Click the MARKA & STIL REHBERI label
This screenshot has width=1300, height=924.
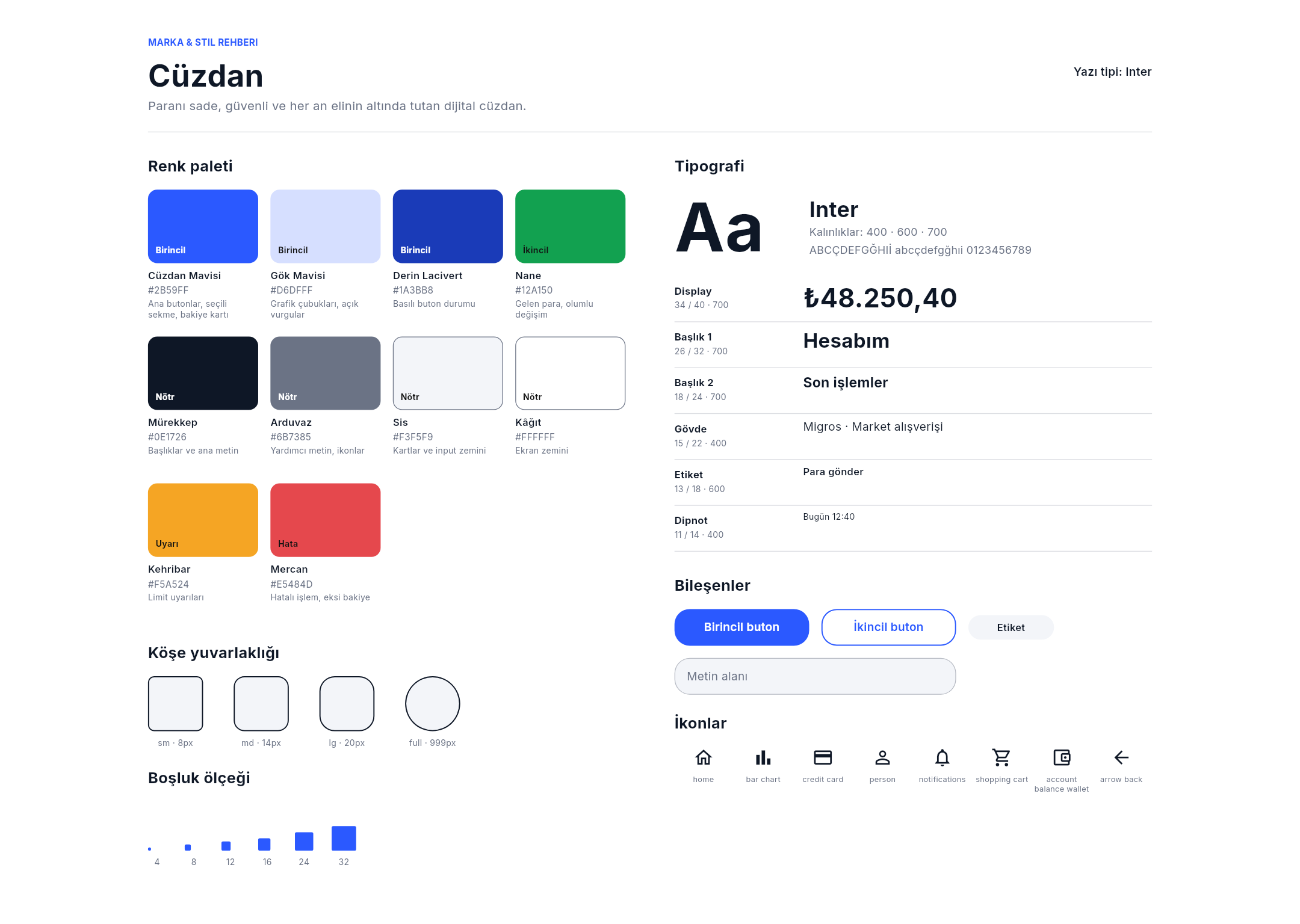(x=203, y=42)
